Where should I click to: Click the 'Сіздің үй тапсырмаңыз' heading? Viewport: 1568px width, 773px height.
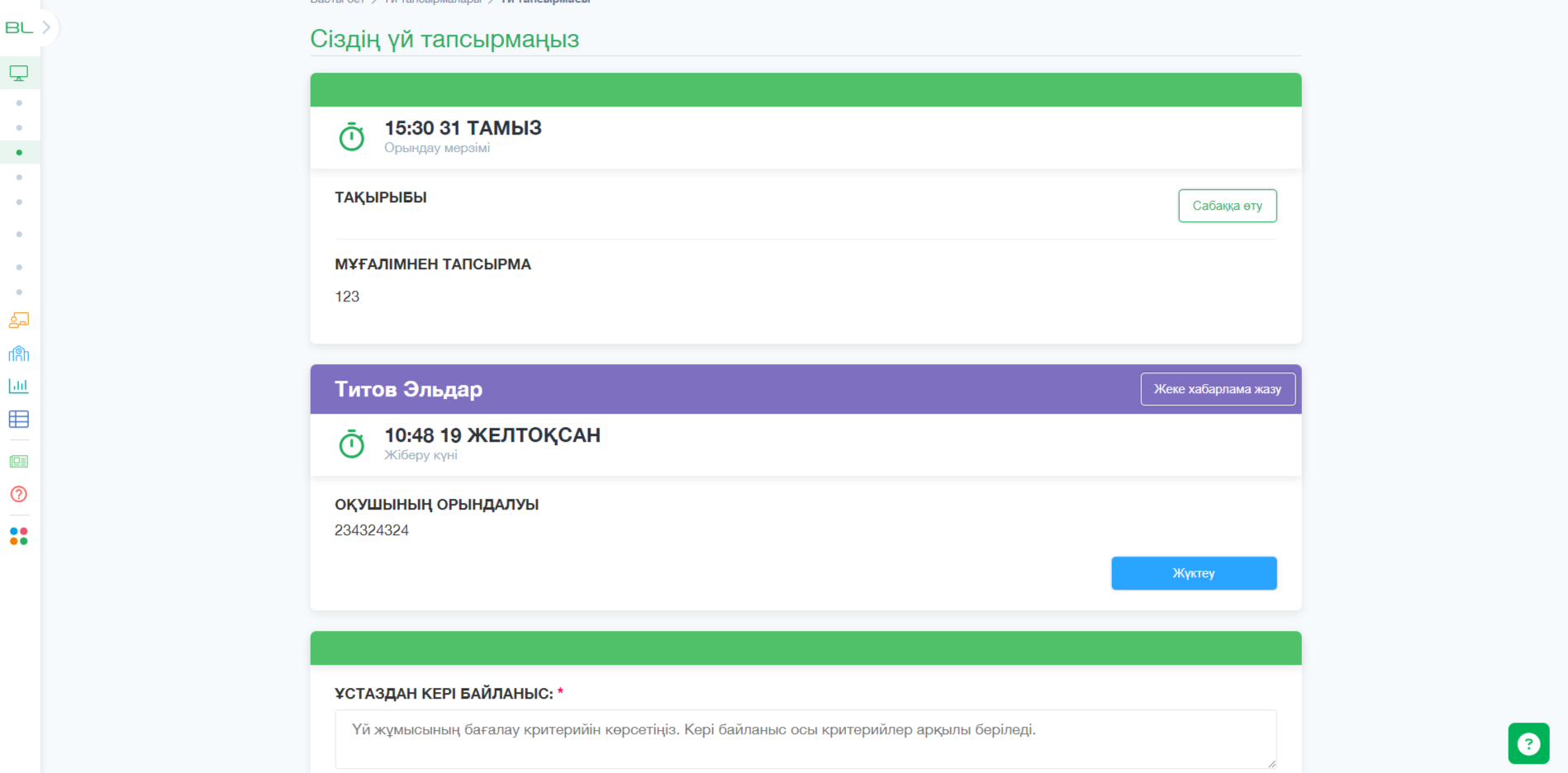coord(444,39)
